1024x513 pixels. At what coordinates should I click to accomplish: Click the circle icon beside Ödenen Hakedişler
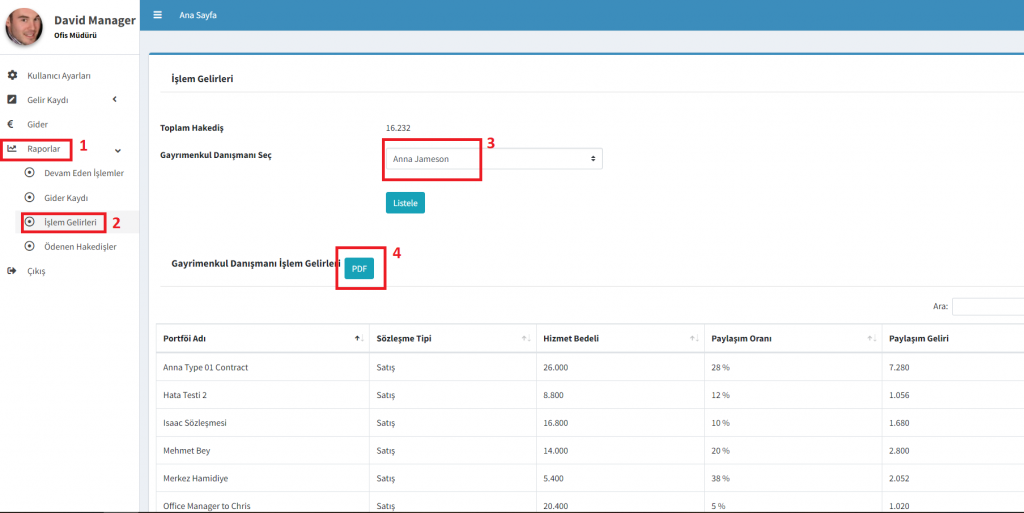[x=29, y=246]
